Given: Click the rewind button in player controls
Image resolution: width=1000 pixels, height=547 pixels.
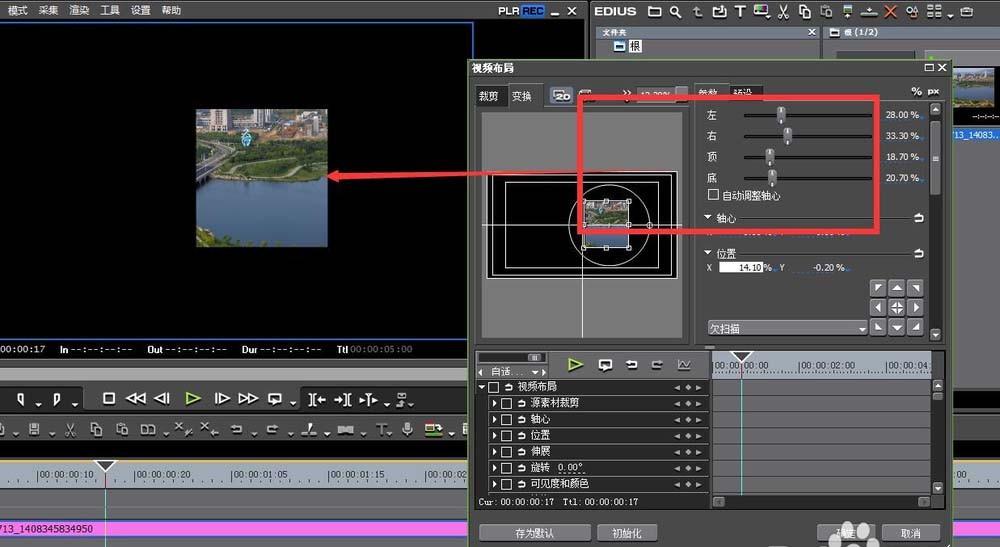Looking at the screenshot, I should coord(136,398).
